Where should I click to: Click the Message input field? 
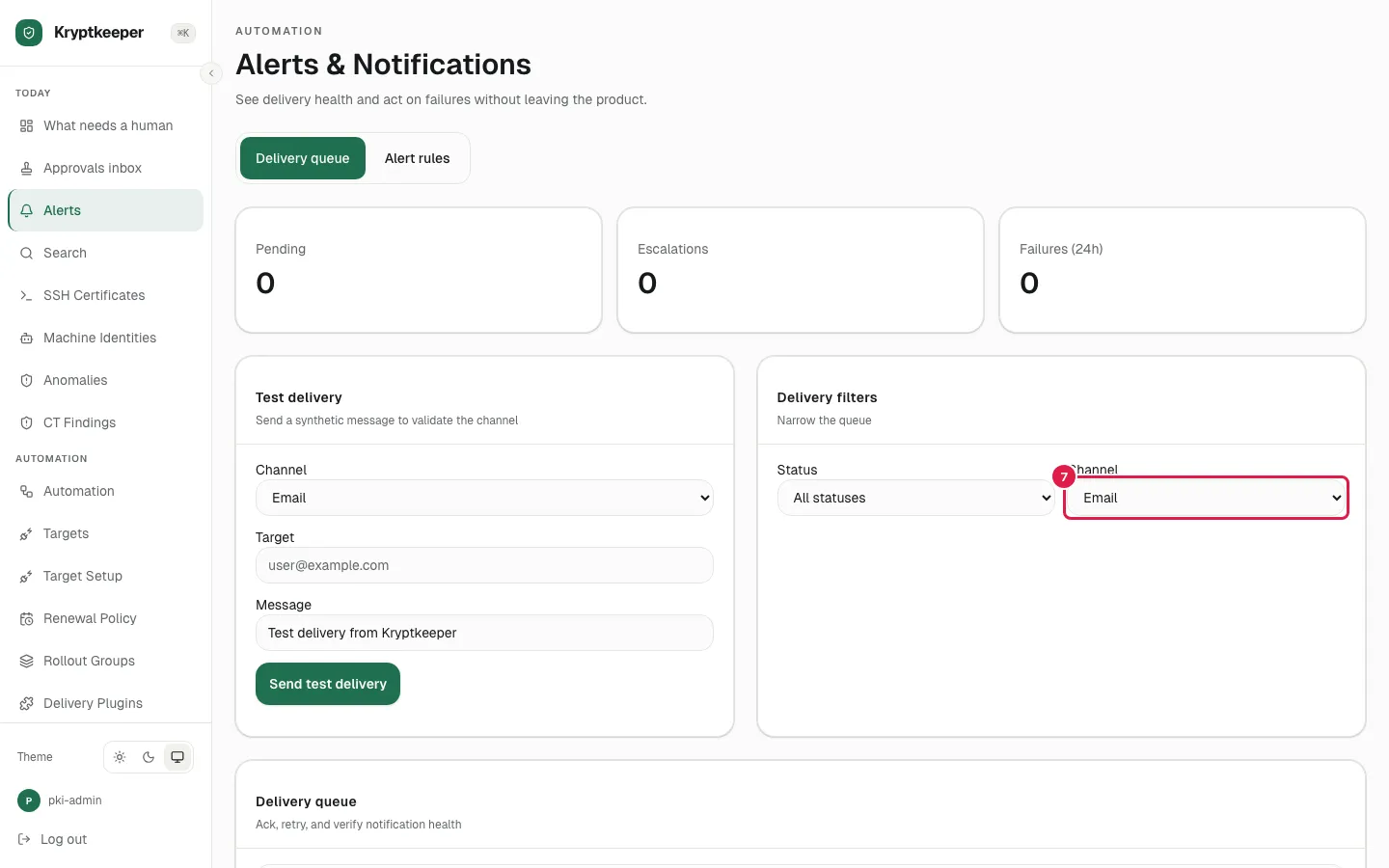coord(484,633)
